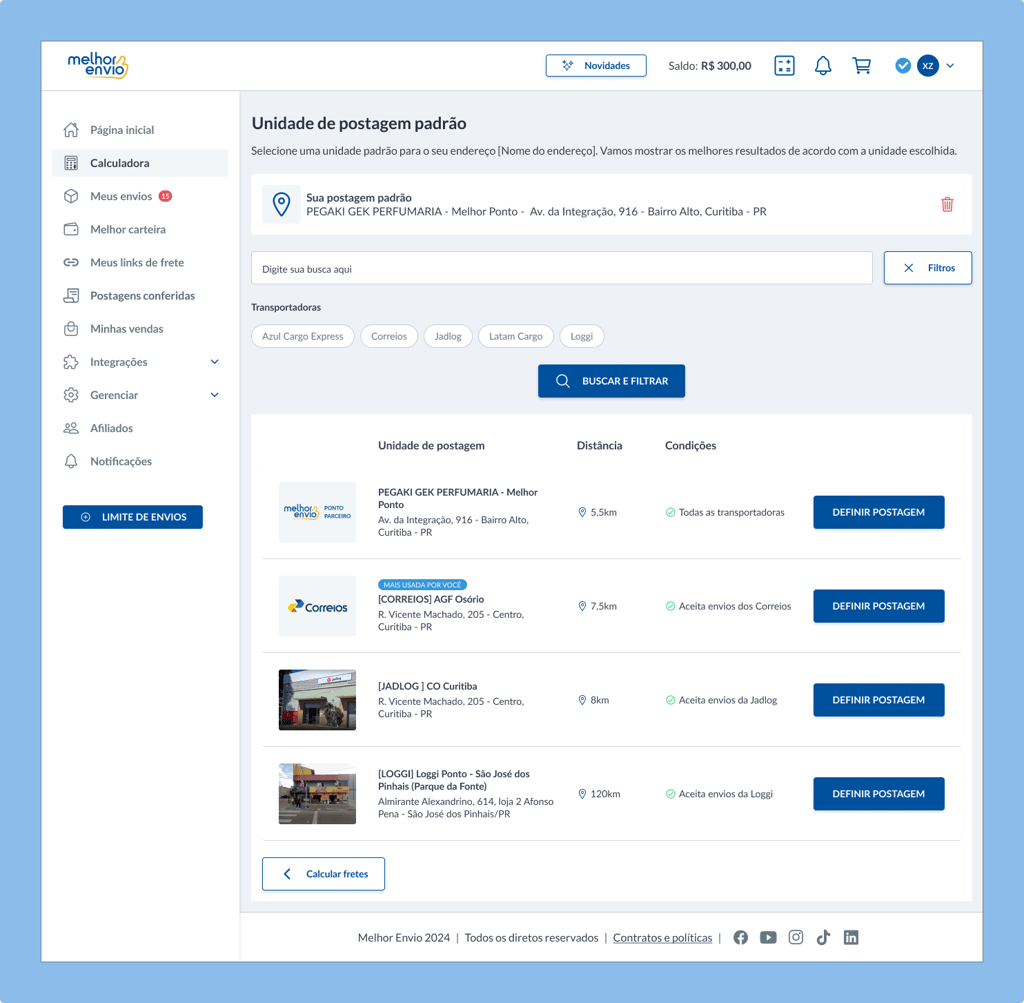Toggle Azul Cargo Express carrier filter
The height and width of the screenshot is (1003, 1024).
point(302,336)
